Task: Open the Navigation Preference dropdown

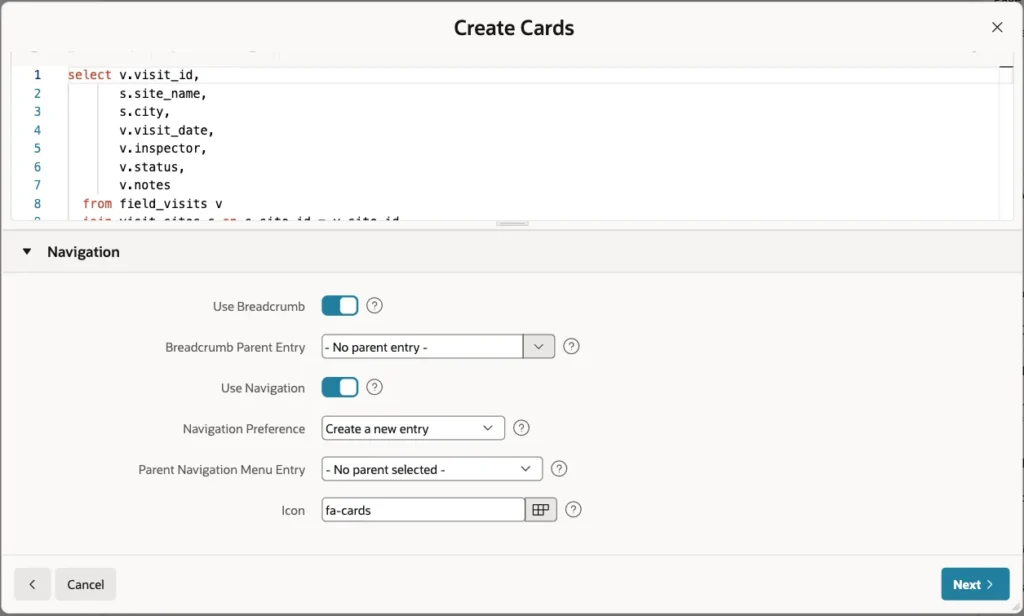Action: click(413, 428)
